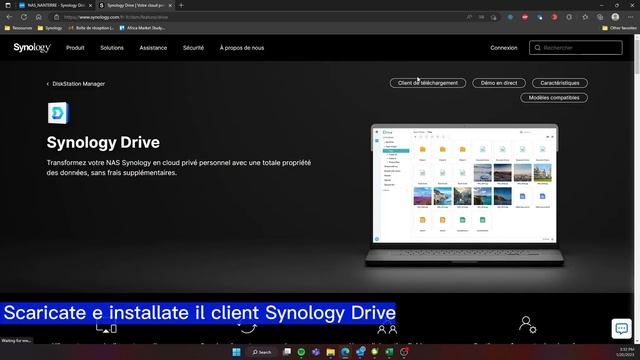Viewport: 640px width, 360px height.
Task: Go back to DiskStation Manager
Action: 76,84
